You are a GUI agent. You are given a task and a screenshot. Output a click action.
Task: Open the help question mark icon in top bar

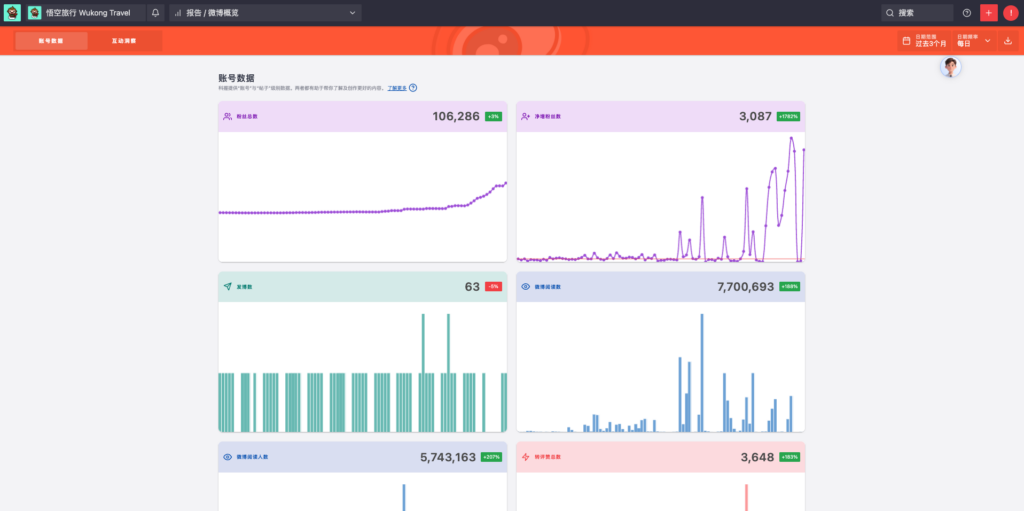966,13
